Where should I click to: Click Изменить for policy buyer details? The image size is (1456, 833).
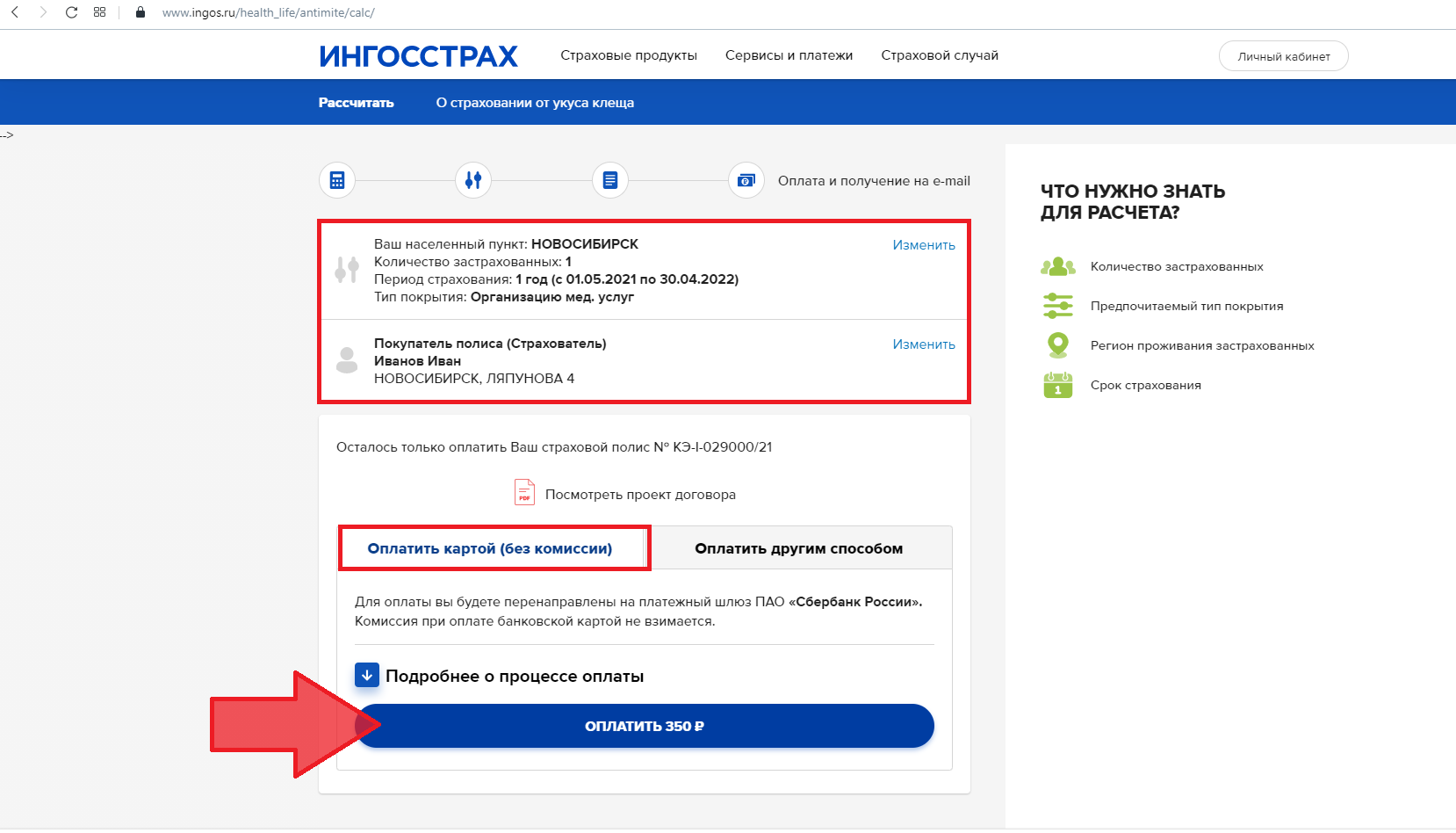click(x=924, y=344)
